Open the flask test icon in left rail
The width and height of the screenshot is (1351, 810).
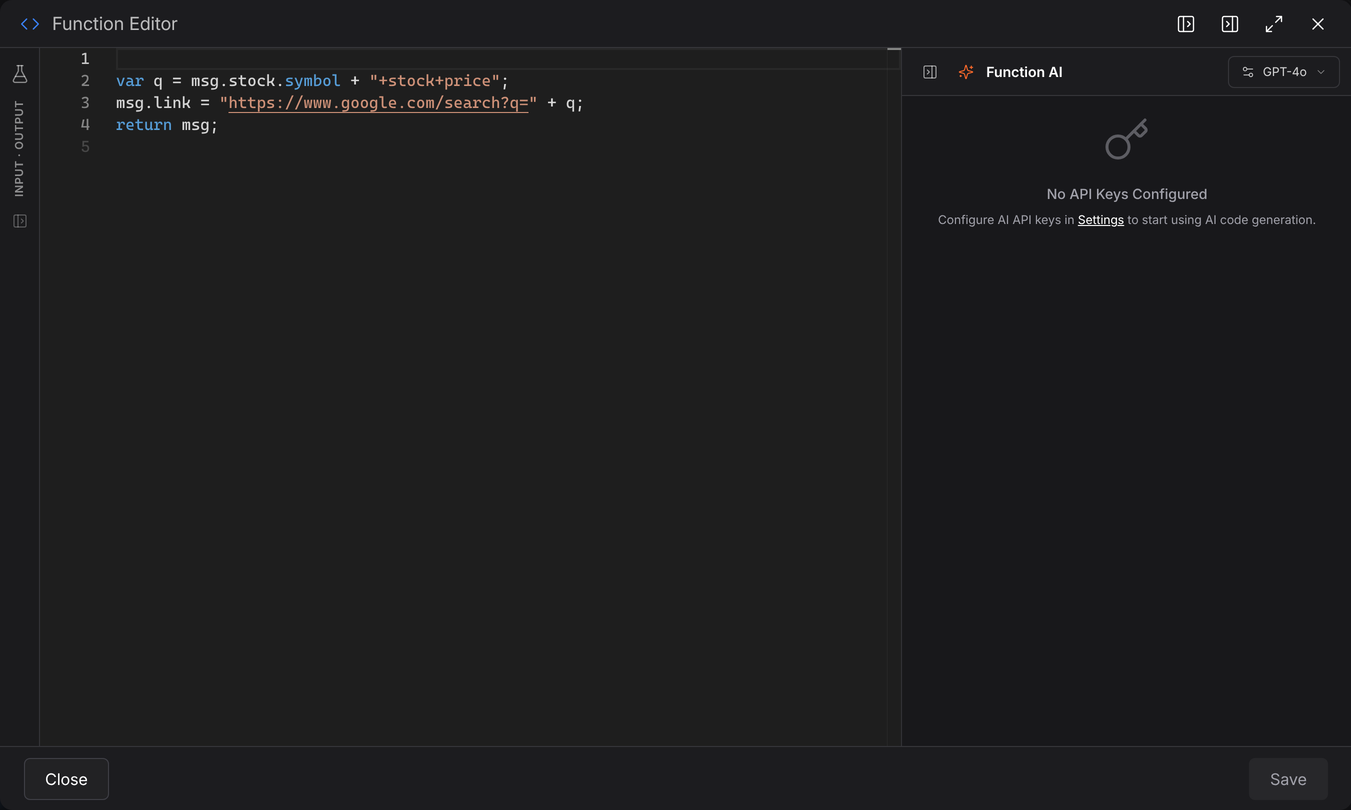click(x=20, y=73)
